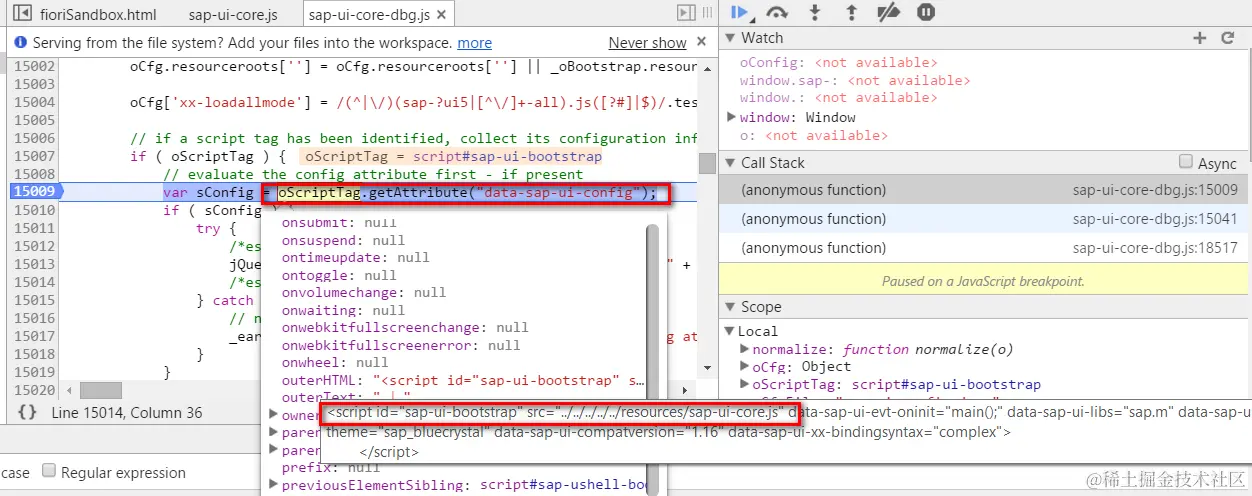Click the source vertical scrollbar thumb
1252x496 pixels.
point(707,163)
